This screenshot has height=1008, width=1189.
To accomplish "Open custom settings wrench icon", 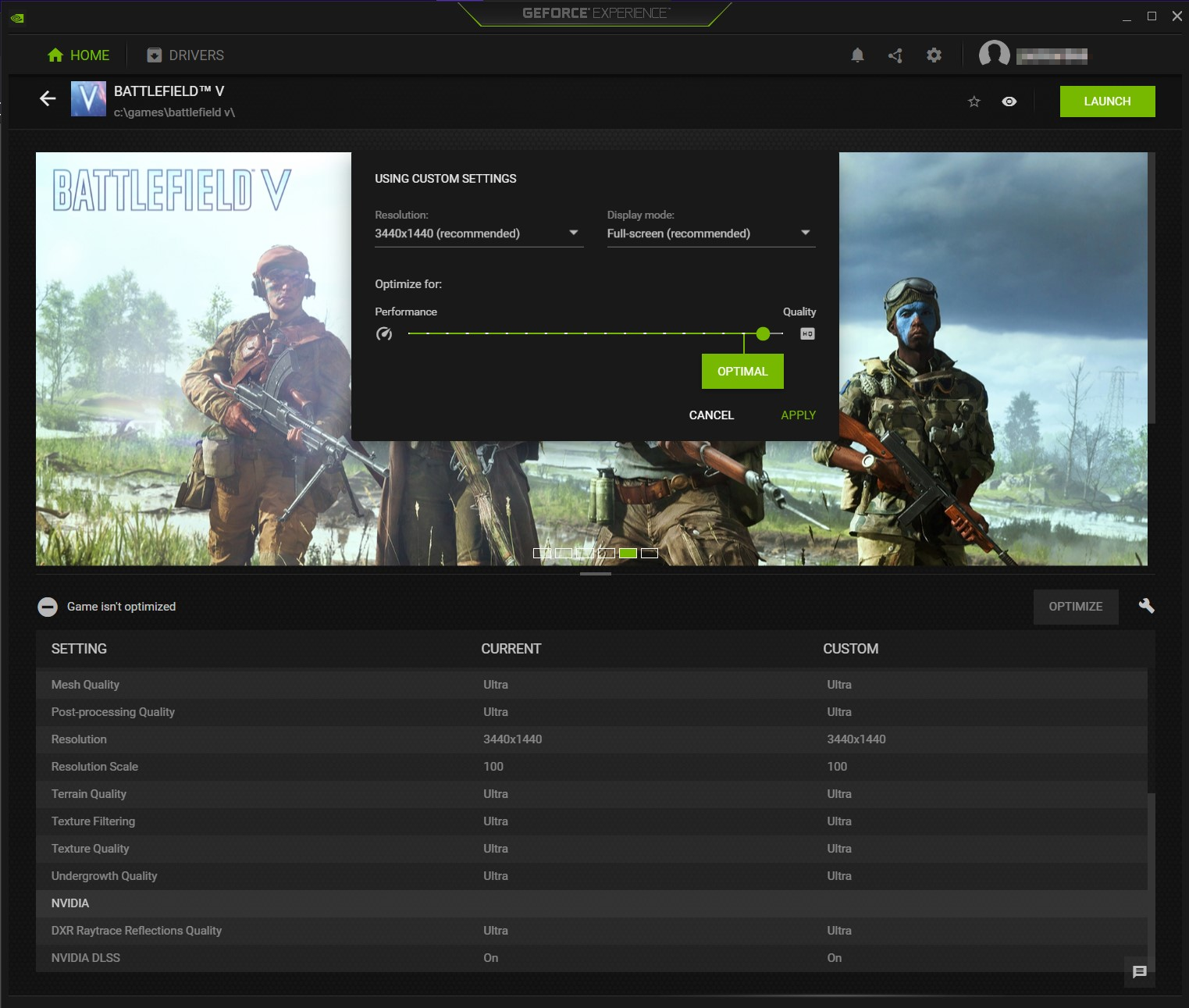I will coord(1146,606).
